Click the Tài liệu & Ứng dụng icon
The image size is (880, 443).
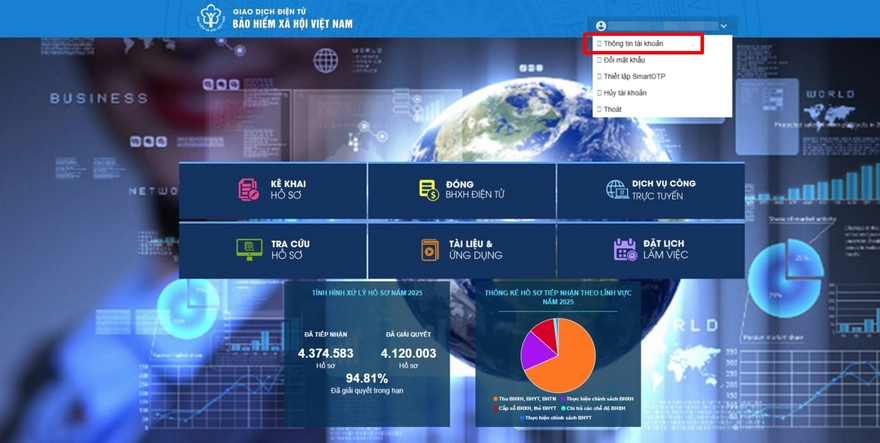[x=428, y=249]
